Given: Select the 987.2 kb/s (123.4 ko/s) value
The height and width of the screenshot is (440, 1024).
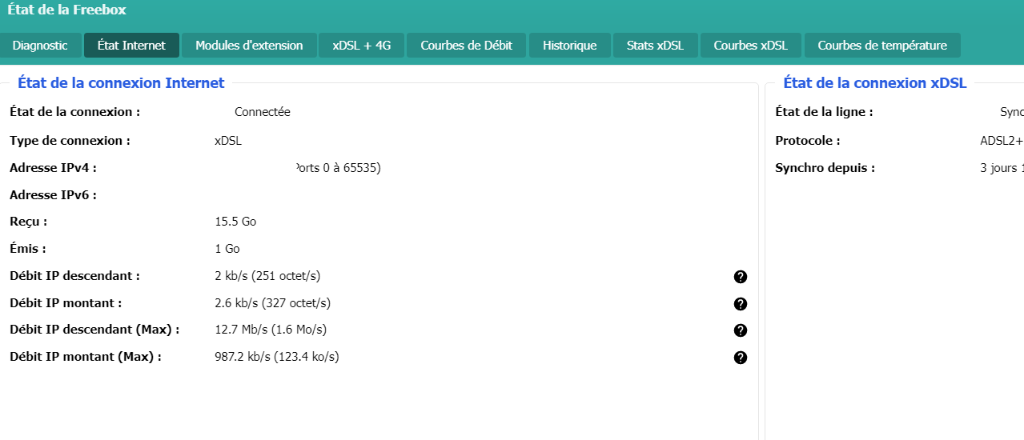Looking at the screenshot, I should (x=277, y=357).
